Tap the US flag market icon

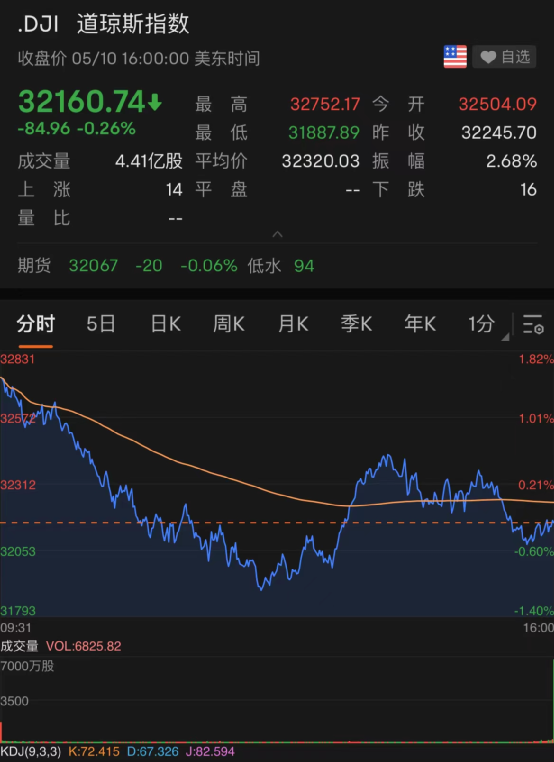(455, 57)
